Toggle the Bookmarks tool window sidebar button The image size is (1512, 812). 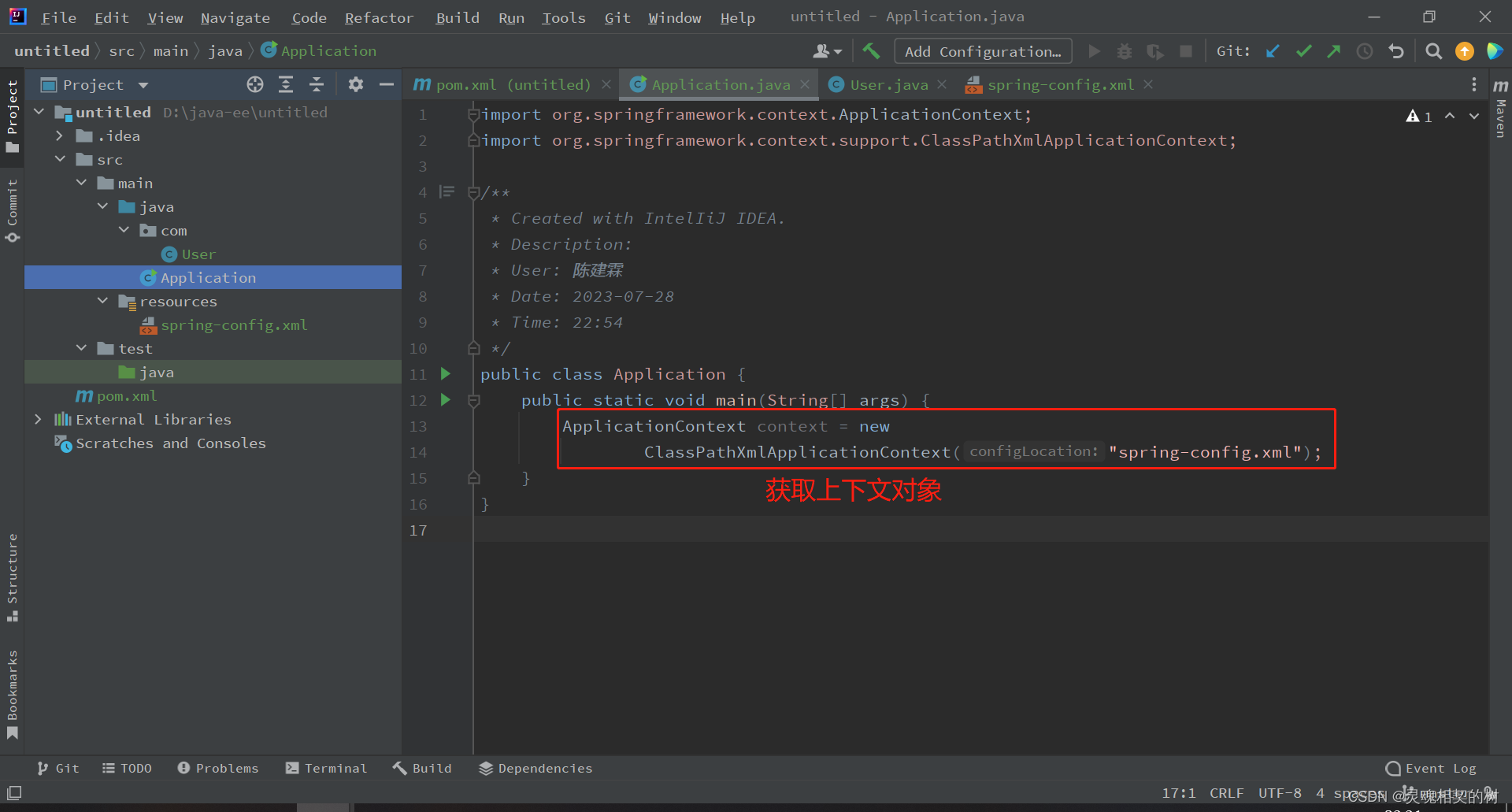click(12, 694)
